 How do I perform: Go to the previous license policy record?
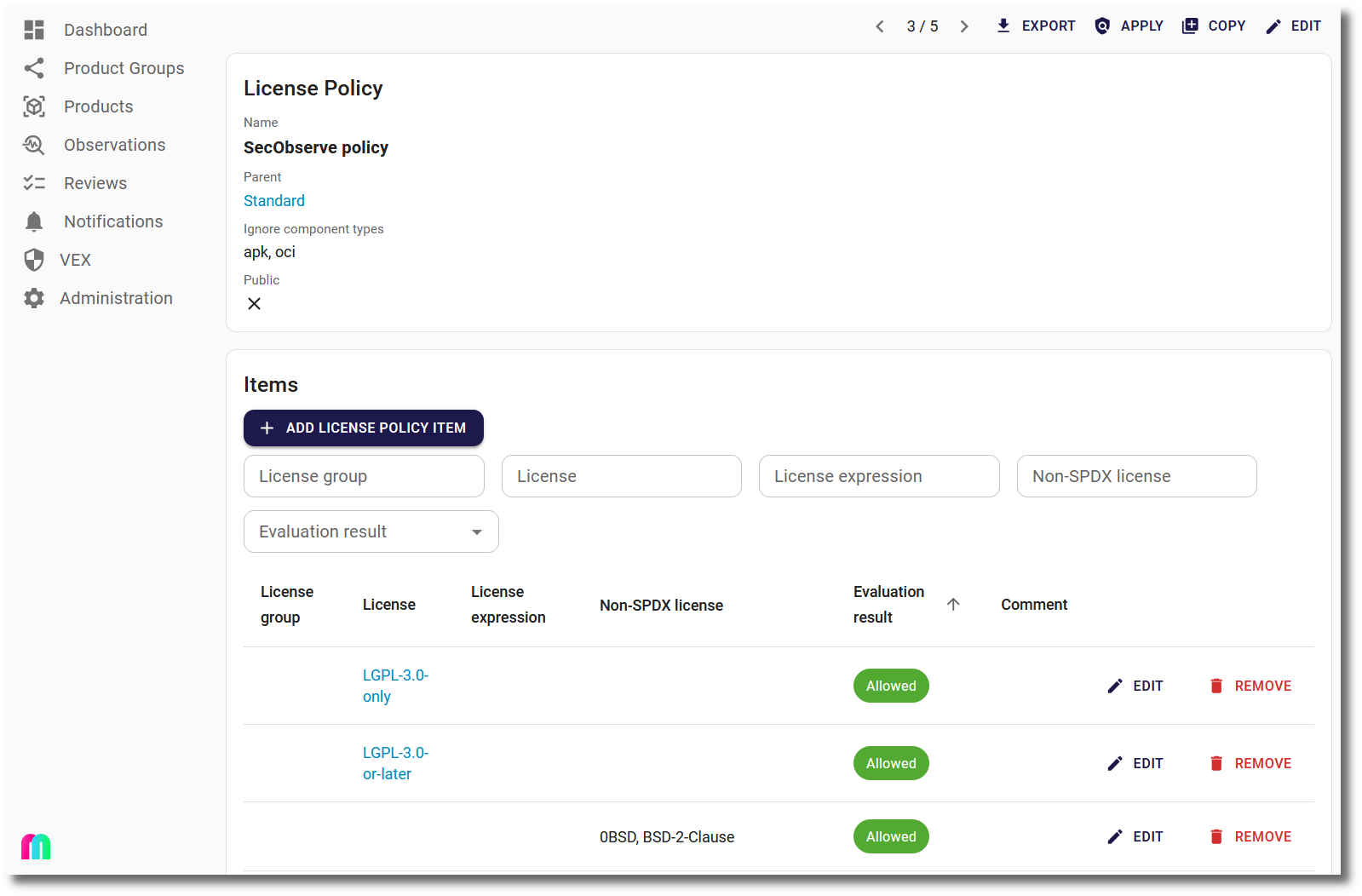(x=880, y=26)
